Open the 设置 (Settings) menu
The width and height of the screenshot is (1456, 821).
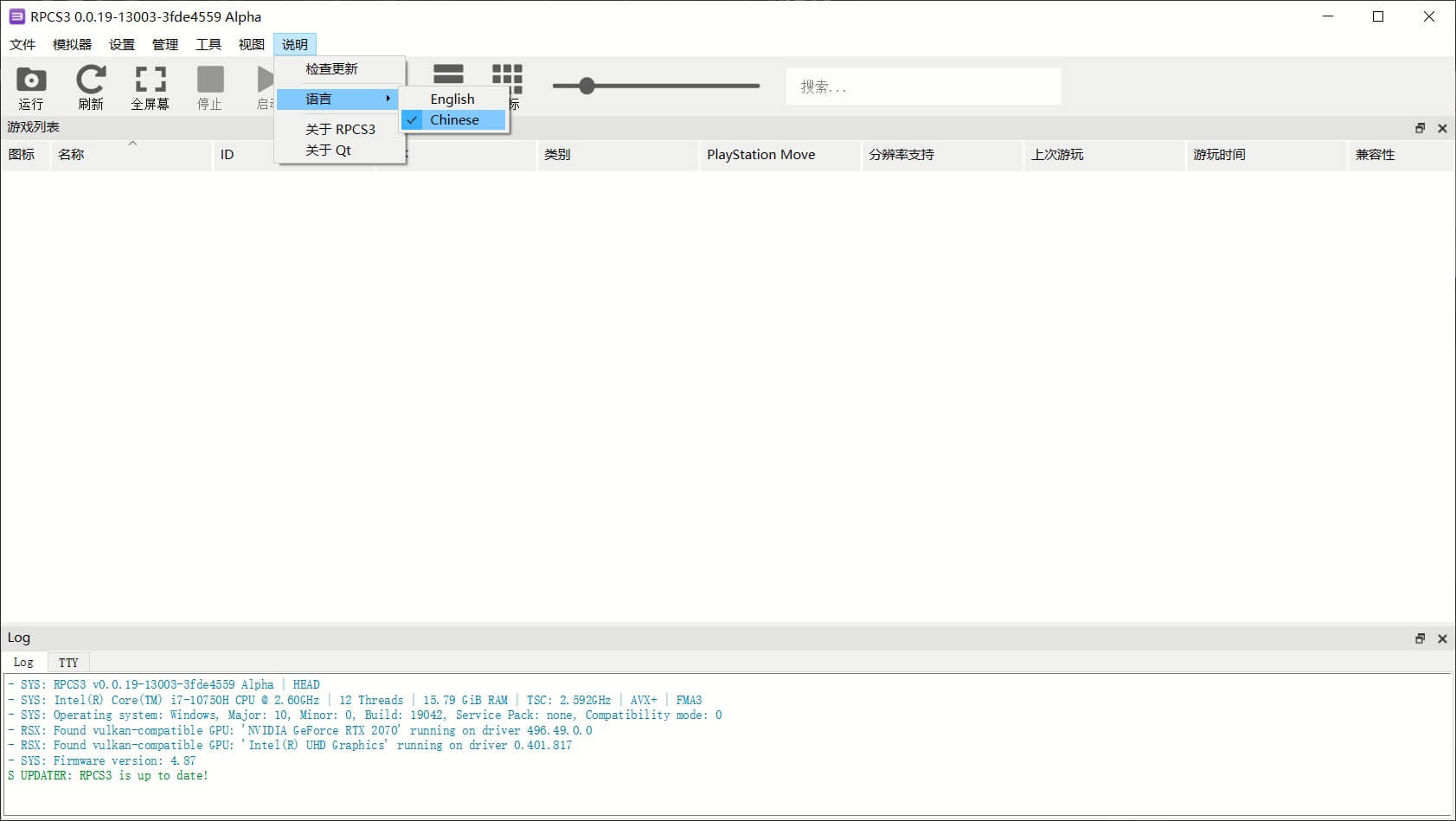coord(121,44)
